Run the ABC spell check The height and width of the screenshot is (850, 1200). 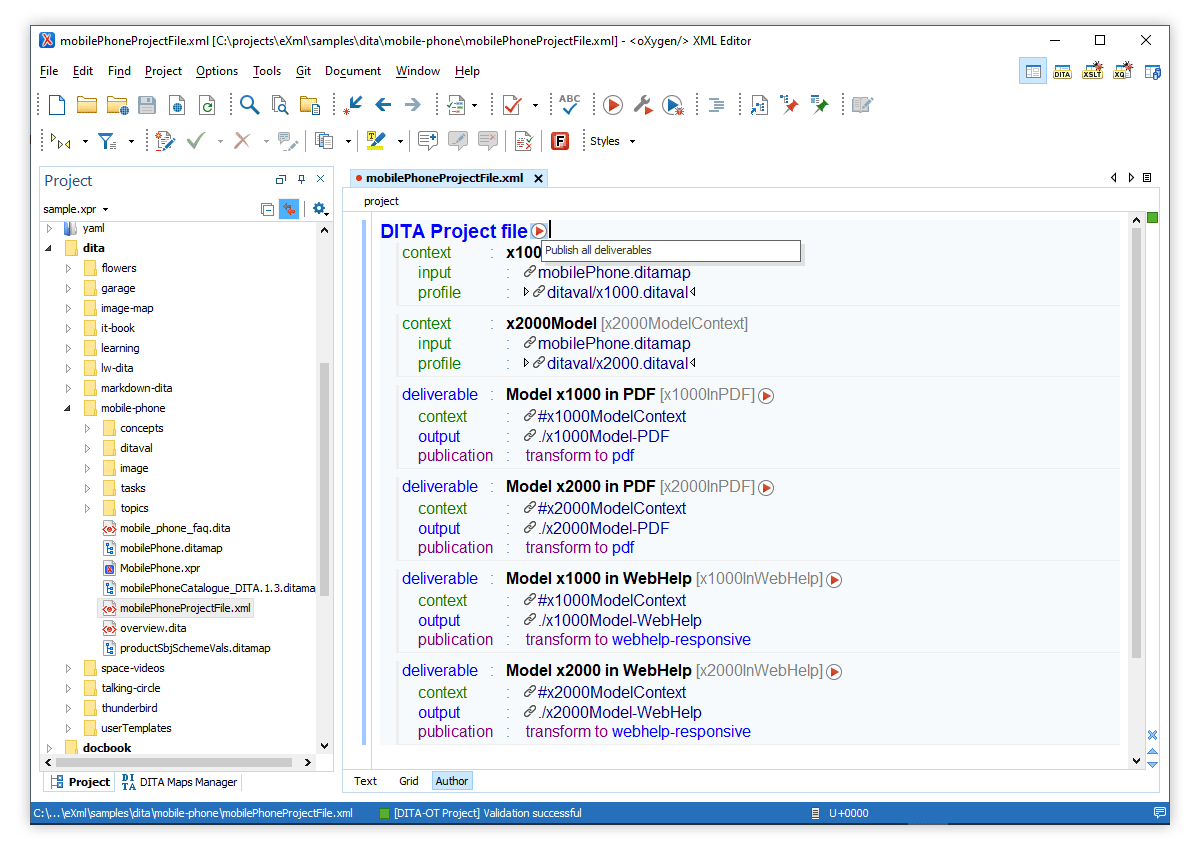pos(570,105)
